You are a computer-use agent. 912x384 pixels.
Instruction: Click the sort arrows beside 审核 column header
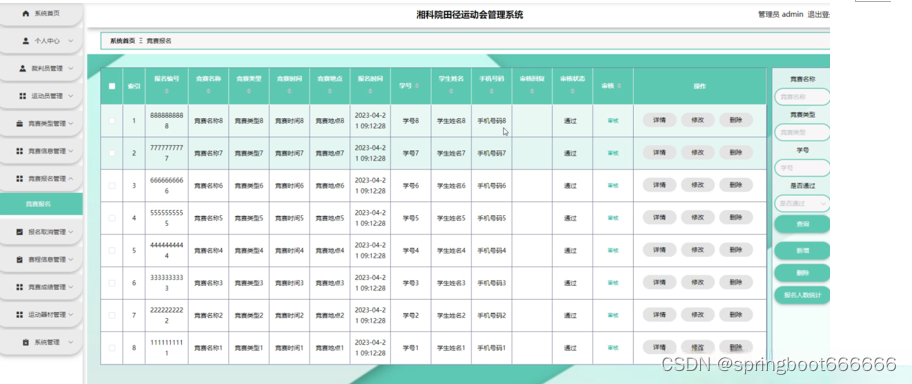pos(619,86)
